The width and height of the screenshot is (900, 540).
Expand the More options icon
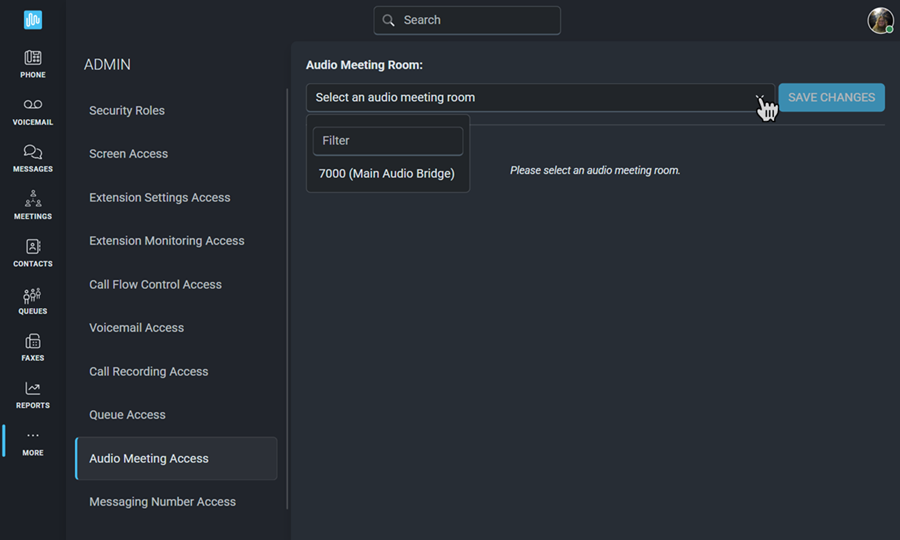click(x=33, y=436)
